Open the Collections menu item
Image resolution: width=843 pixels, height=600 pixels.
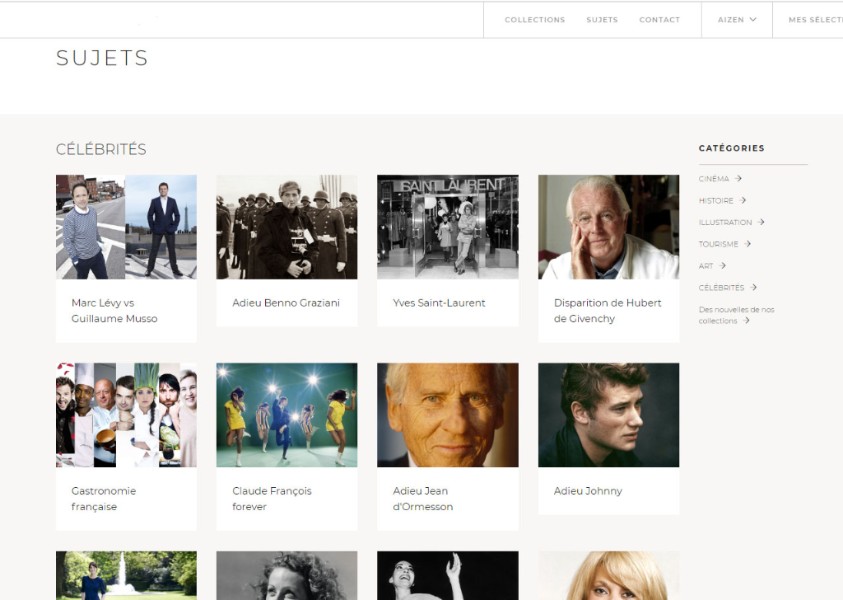click(x=534, y=20)
